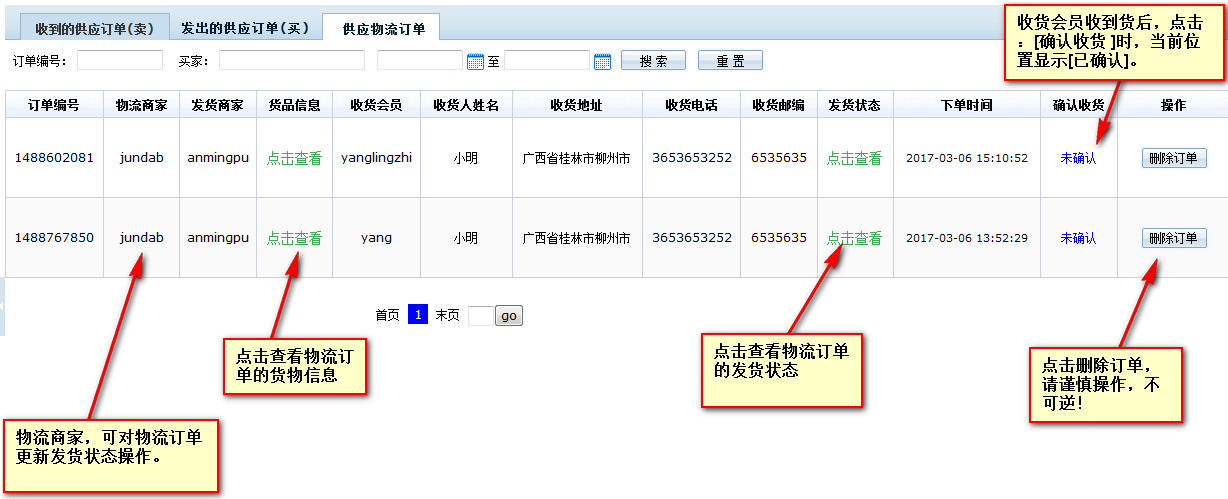Delete order 1488767850 with 删除订单
1228x499 pixels.
[x=1173, y=238]
